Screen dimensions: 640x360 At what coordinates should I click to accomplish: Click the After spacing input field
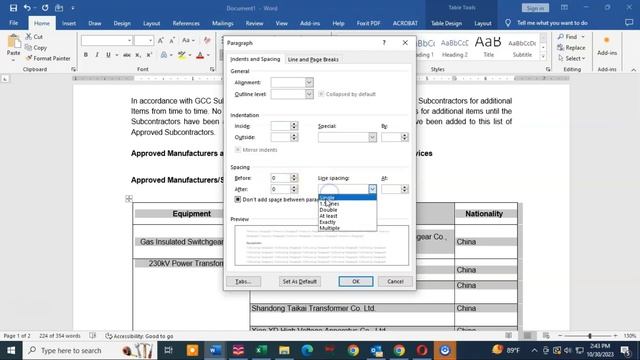point(280,189)
